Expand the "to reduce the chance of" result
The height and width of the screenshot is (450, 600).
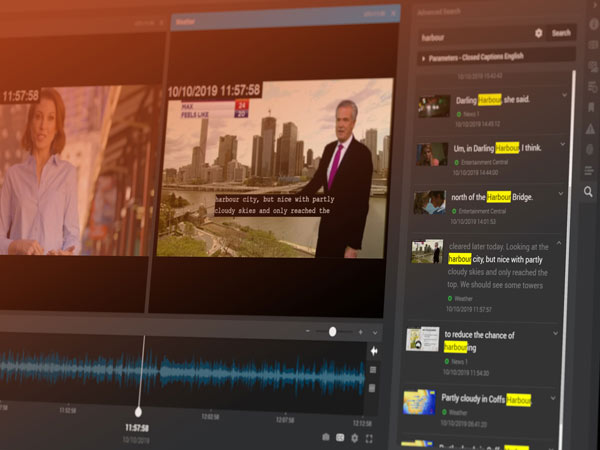click(x=555, y=333)
